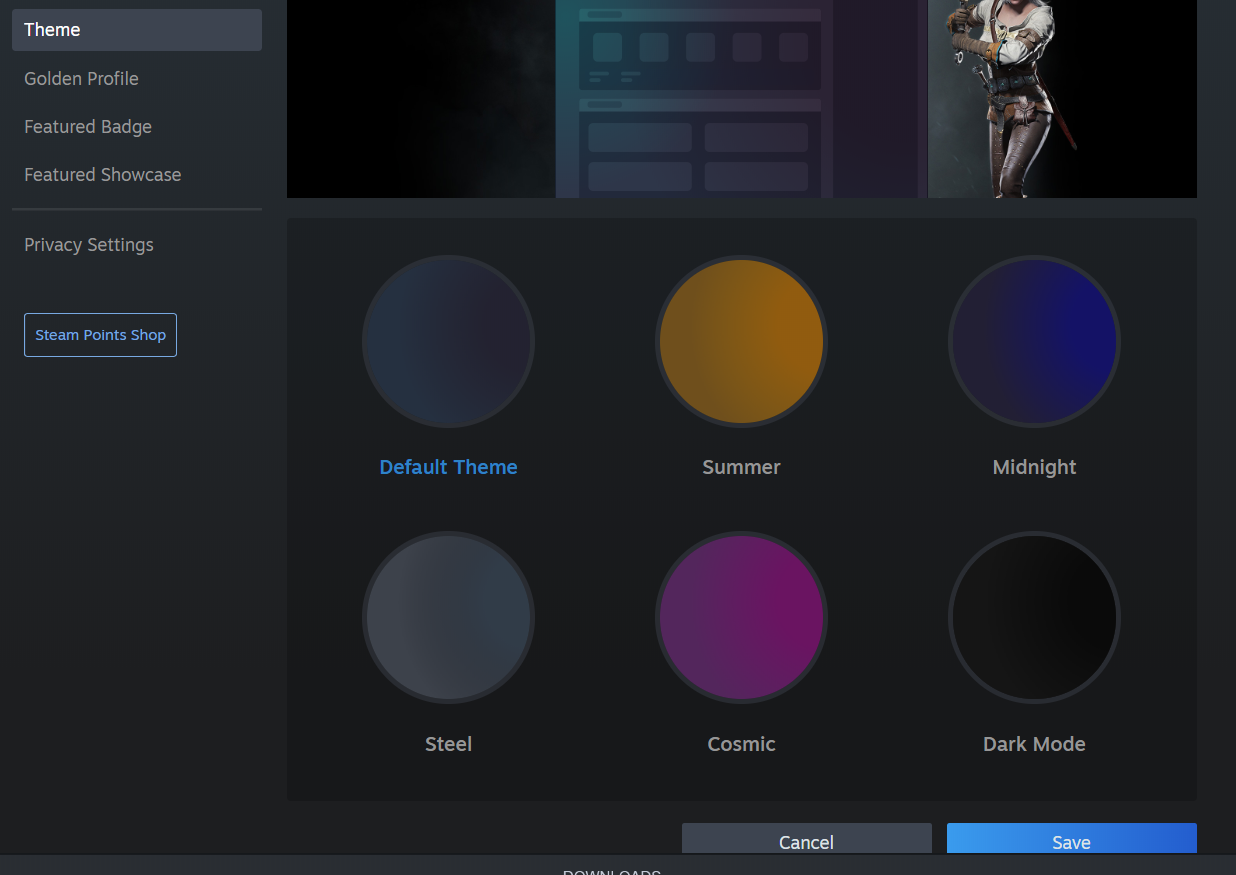The width and height of the screenshot is (1236, 875).
Task: Switch to Featured Showcase section
Action: click(103, 175)
